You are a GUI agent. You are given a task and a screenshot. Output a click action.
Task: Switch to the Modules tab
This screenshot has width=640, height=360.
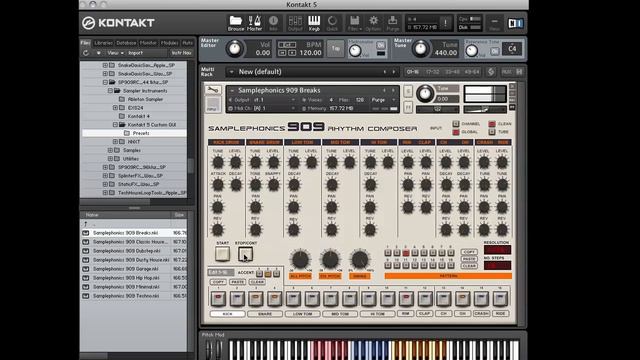click(169, 42)
